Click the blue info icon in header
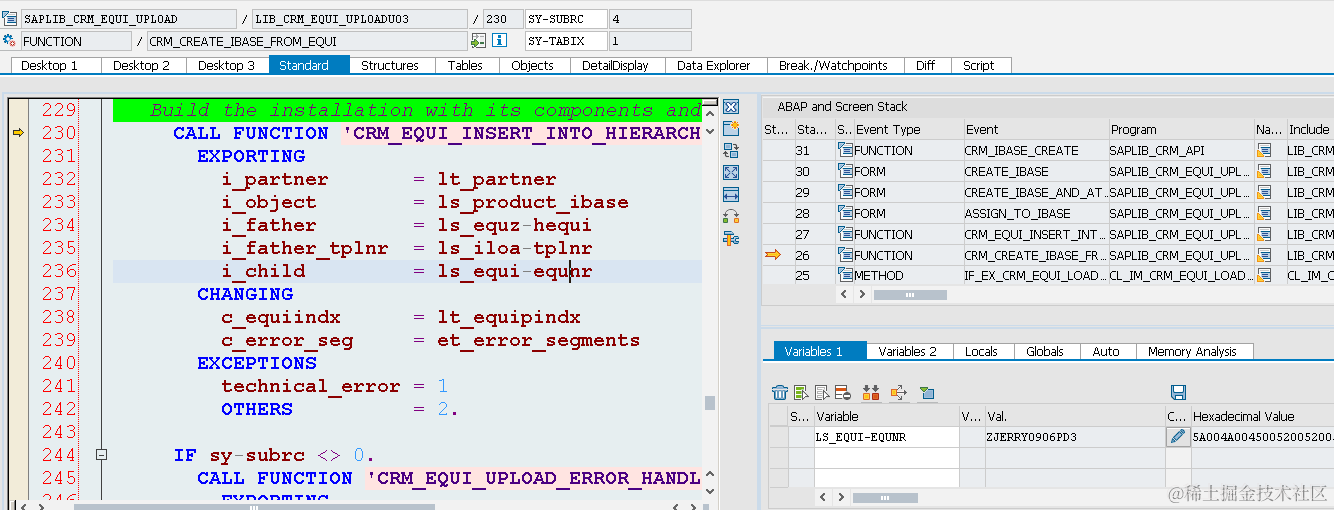This screenshot has width=1334, height=510. click(x=500, y=41)
